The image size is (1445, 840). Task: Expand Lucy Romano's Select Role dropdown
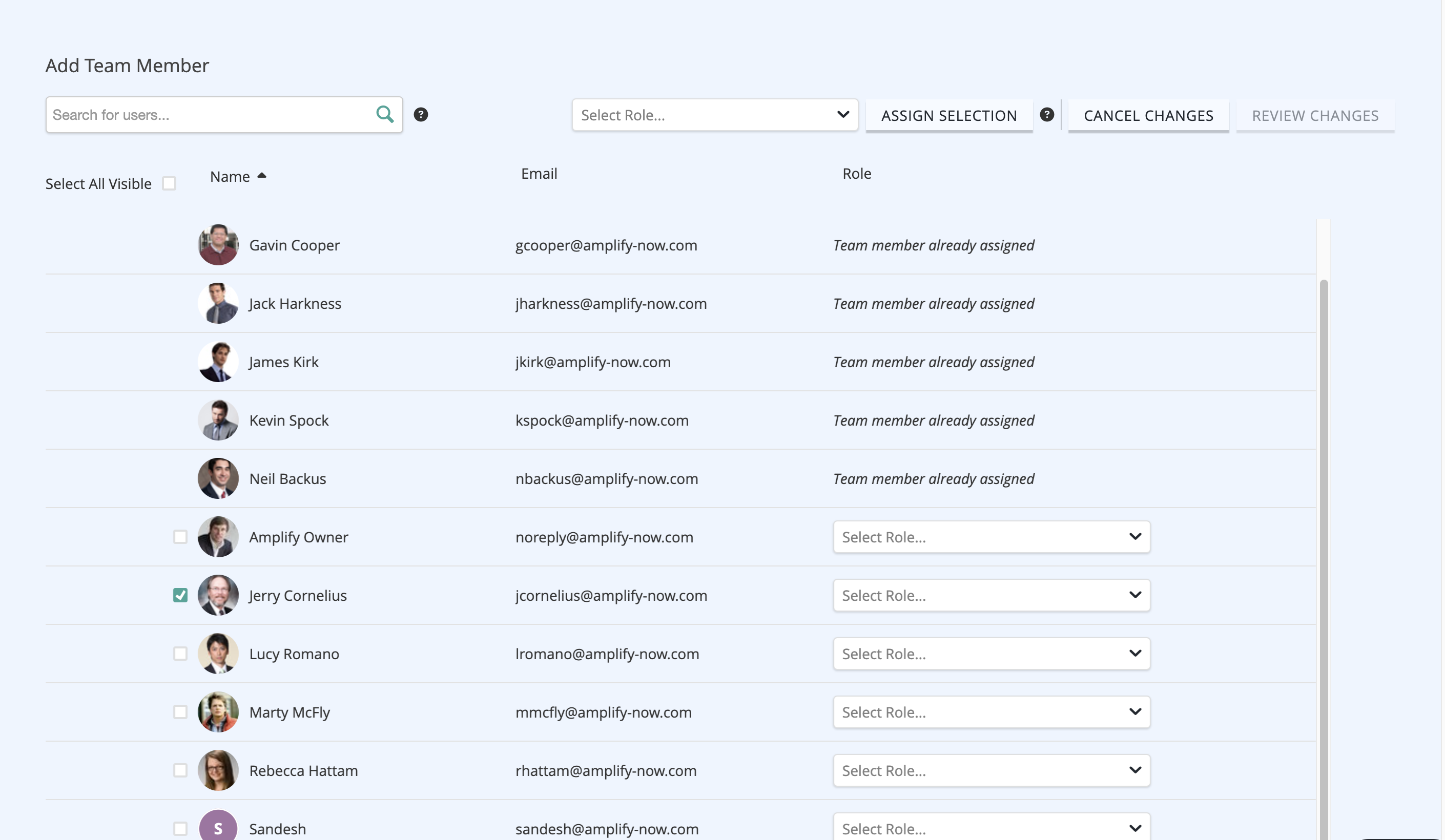(x=992, y=654)
